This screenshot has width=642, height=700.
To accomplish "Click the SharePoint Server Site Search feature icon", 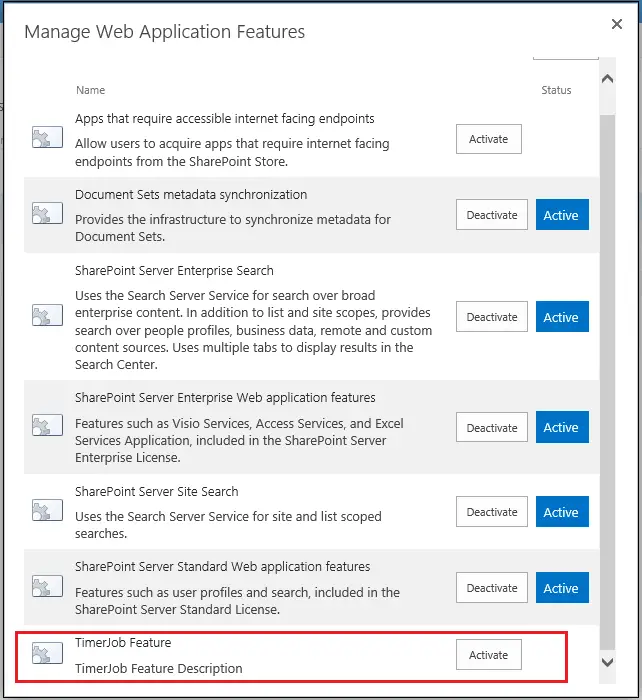I will [47, 510].
